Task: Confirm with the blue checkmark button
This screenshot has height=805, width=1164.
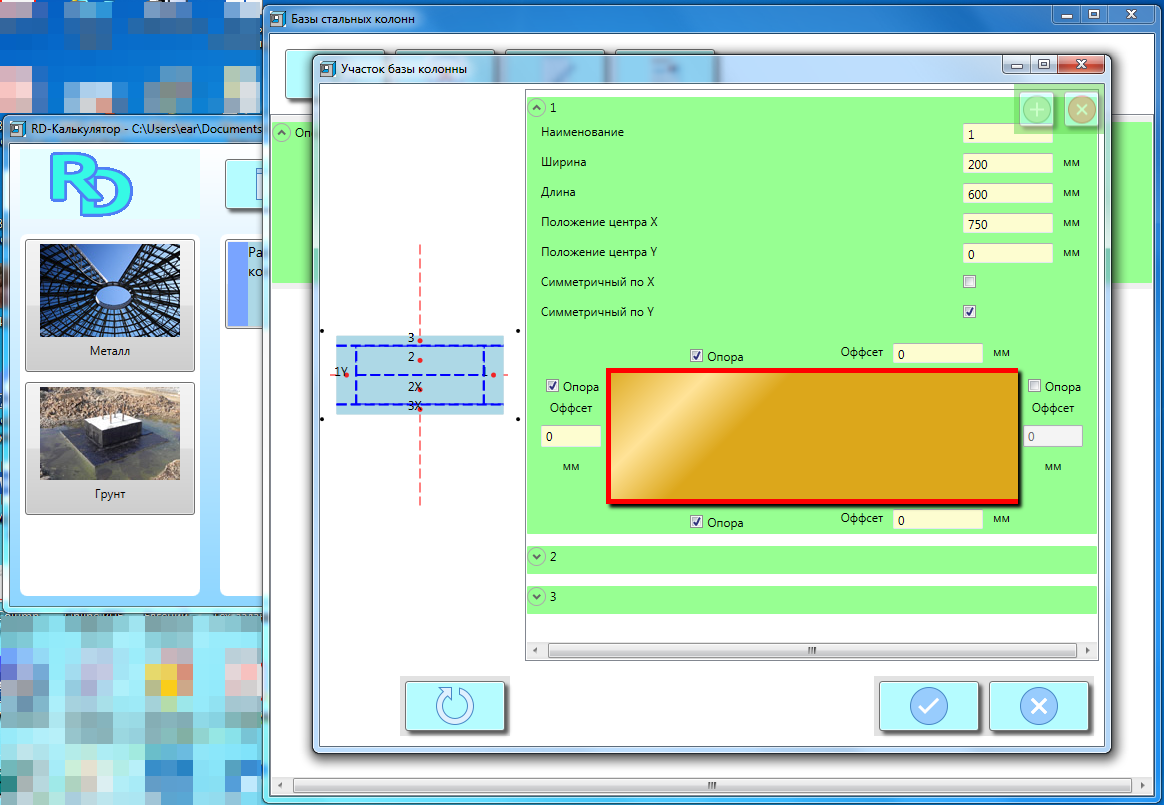Action: pyautogui.click(x=929, y=705)
